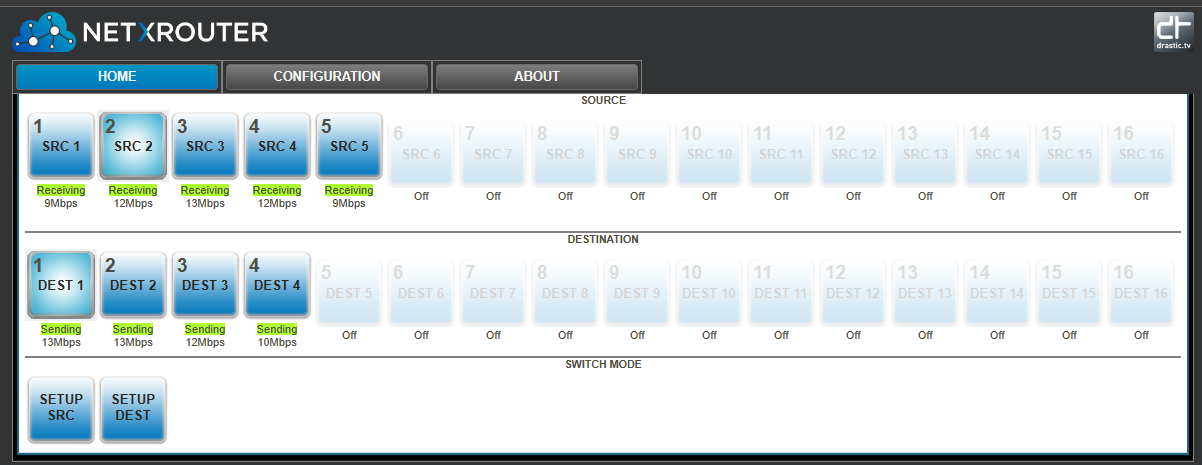Screen dimensions: 1202x465
Task: Click the SWITCH MODE section heading
Action: [603, 364]
